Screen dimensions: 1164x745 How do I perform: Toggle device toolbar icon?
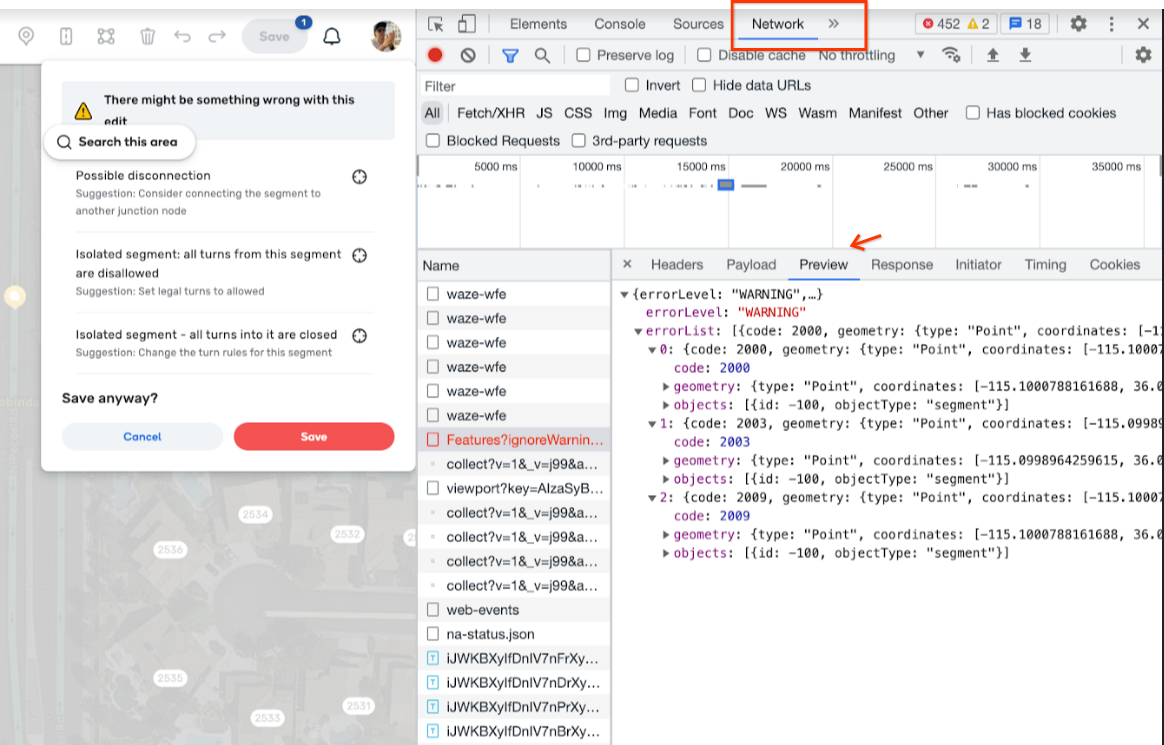point(467,24)
